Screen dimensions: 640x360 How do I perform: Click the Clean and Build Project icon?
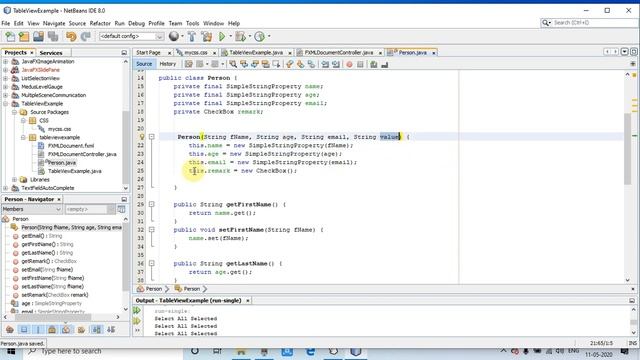tap(207, 36)
